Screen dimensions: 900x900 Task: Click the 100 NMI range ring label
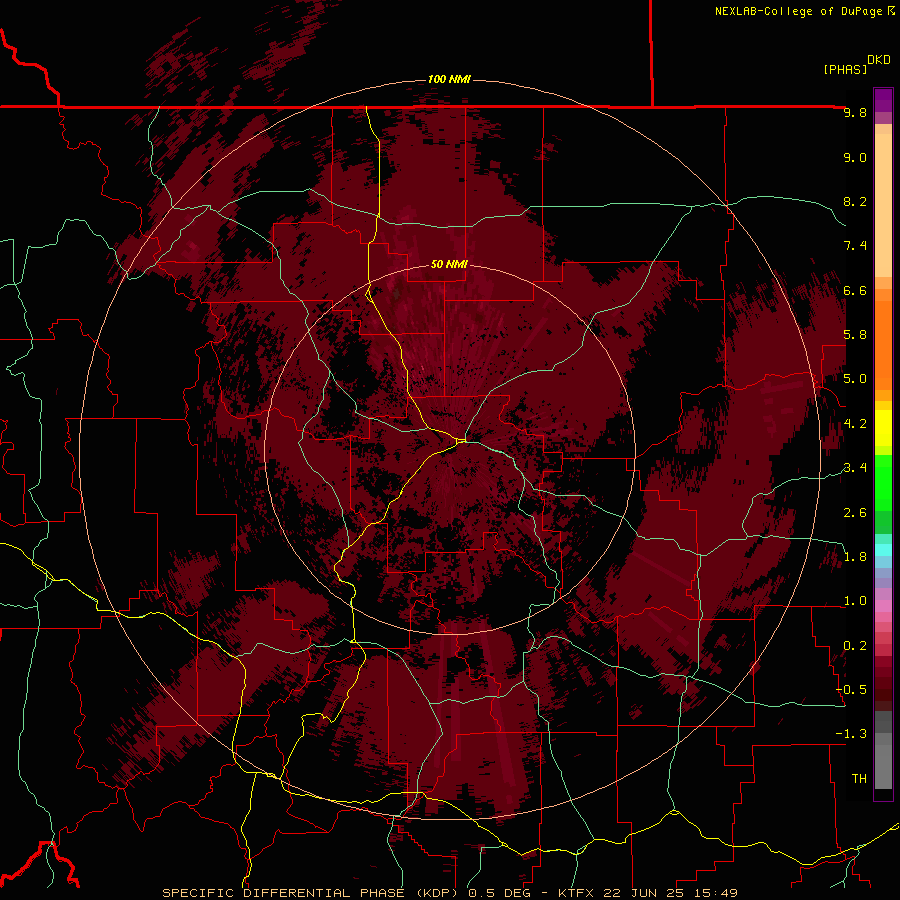(449, 79)
